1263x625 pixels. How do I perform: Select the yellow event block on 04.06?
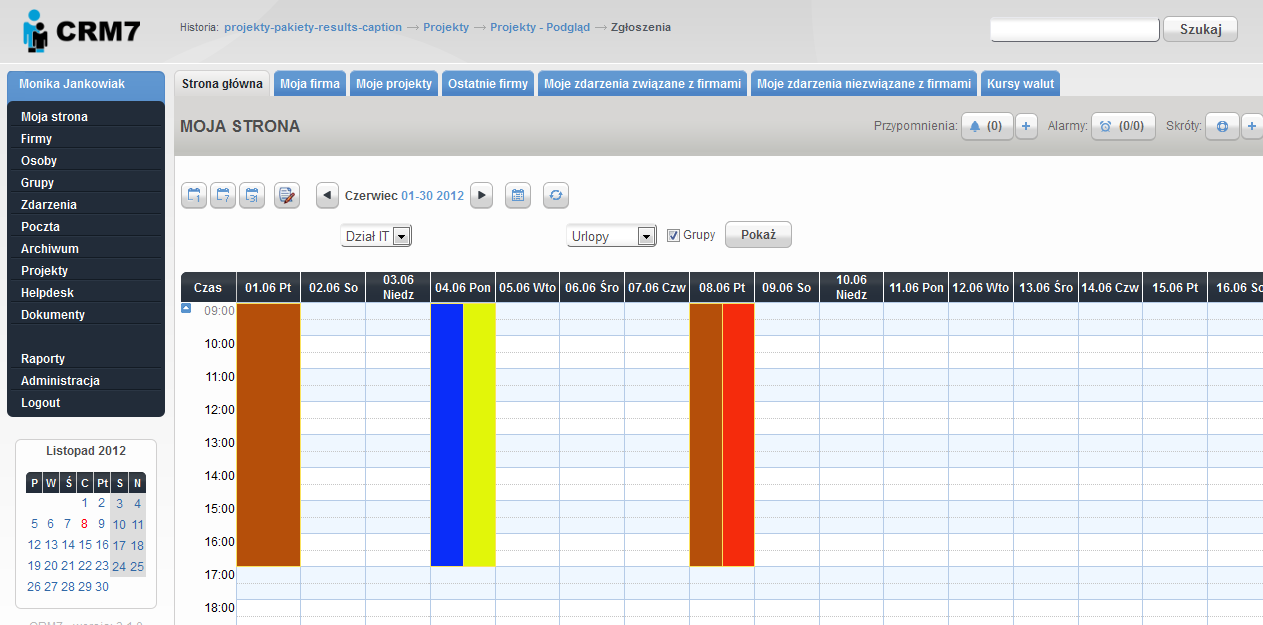[x=479, y=435]
